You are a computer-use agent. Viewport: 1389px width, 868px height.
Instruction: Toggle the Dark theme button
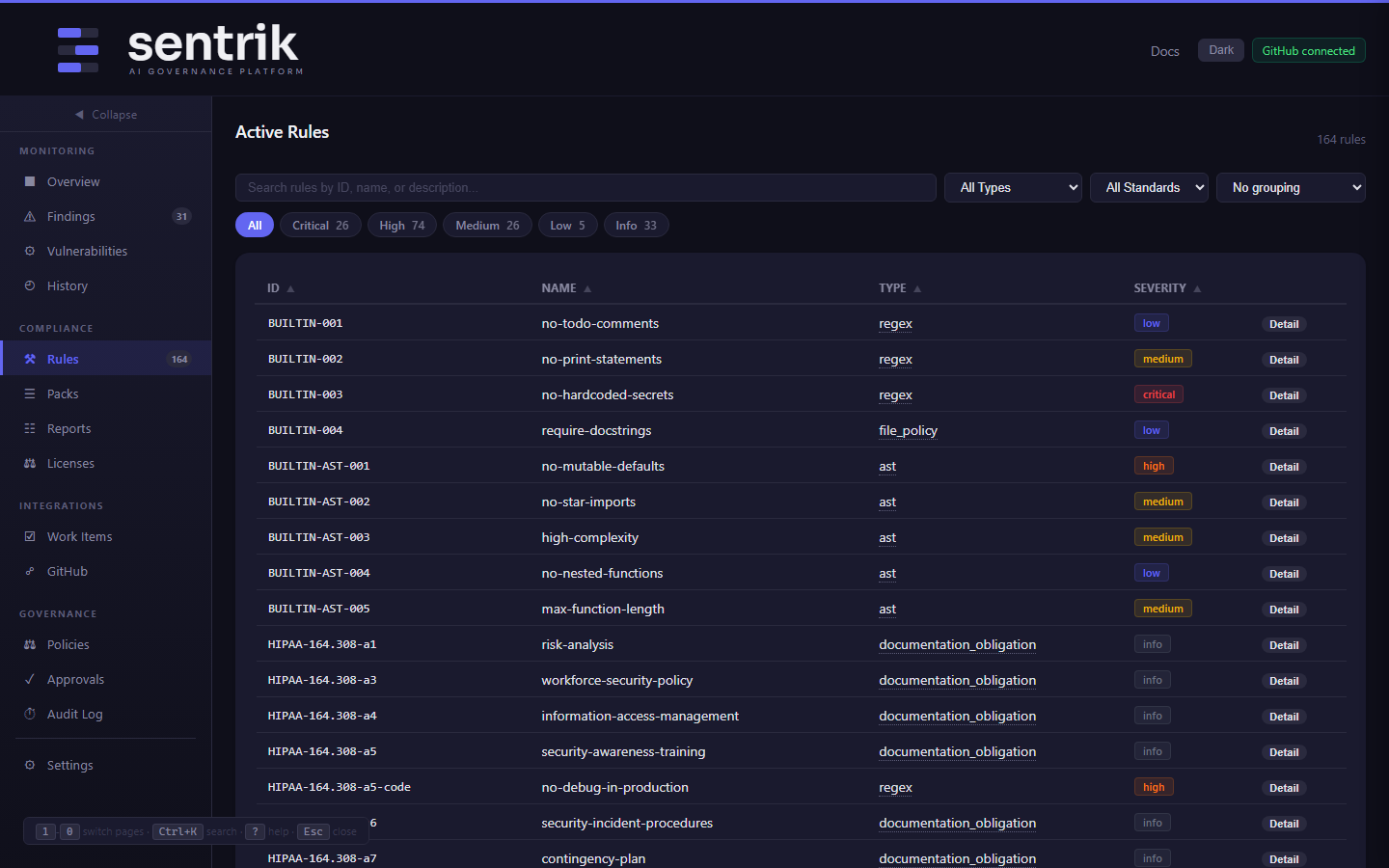[x=1221, y=50]
